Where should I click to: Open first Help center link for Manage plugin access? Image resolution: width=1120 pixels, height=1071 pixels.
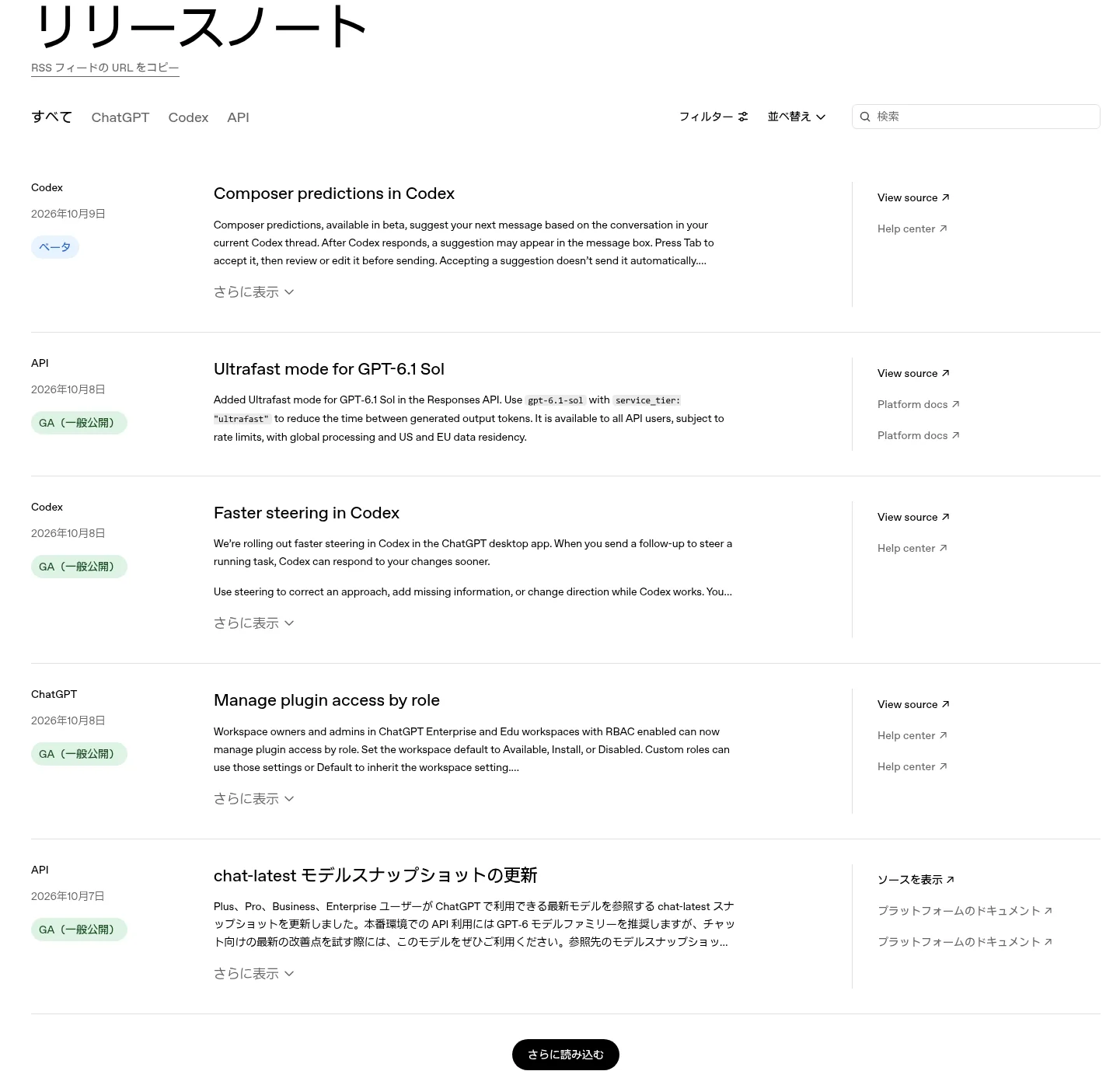pyautogui.click(x=912, y=735)
